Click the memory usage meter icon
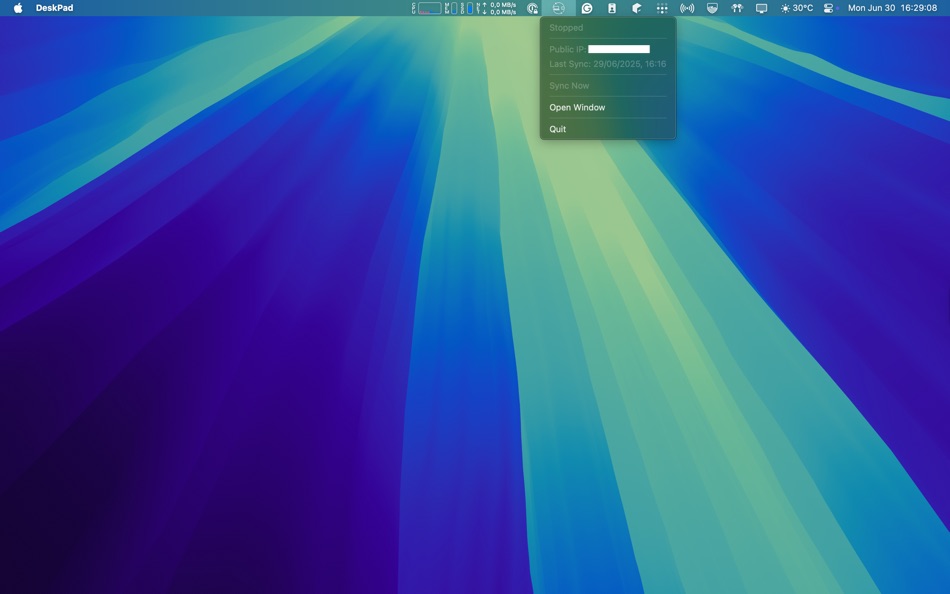This screenshot has width=950, height=594. click(451, 8)
